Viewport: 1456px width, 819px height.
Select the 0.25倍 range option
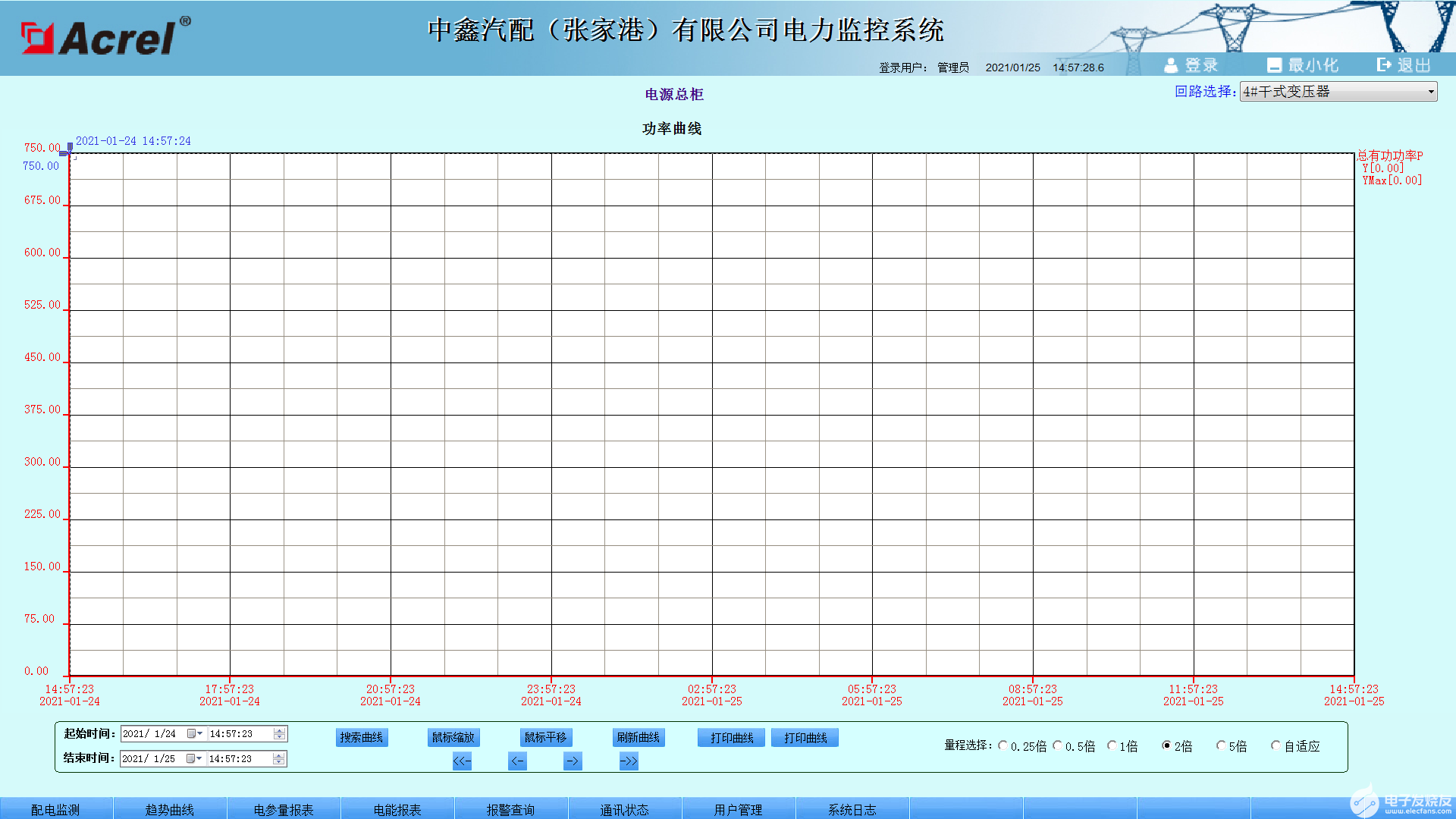click(1003, 746)
